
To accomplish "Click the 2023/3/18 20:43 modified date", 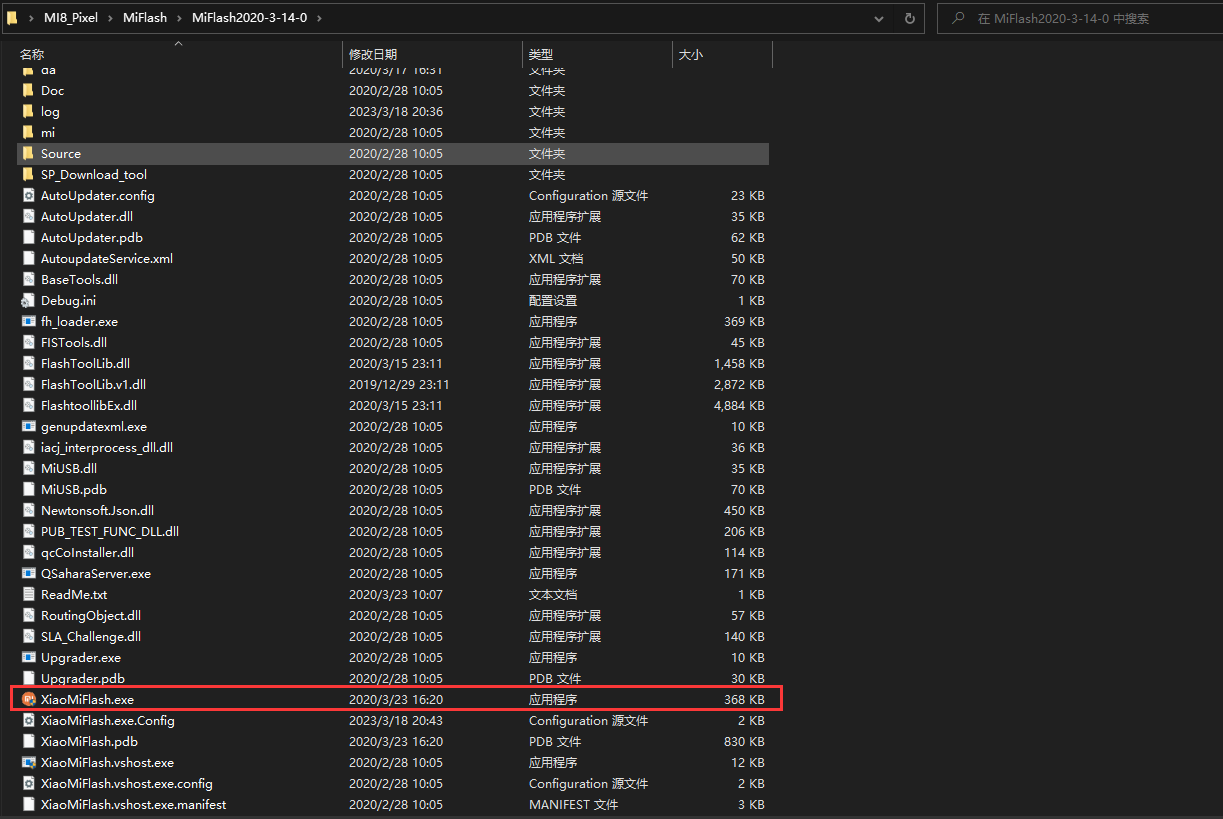I will tap(396, 720).
